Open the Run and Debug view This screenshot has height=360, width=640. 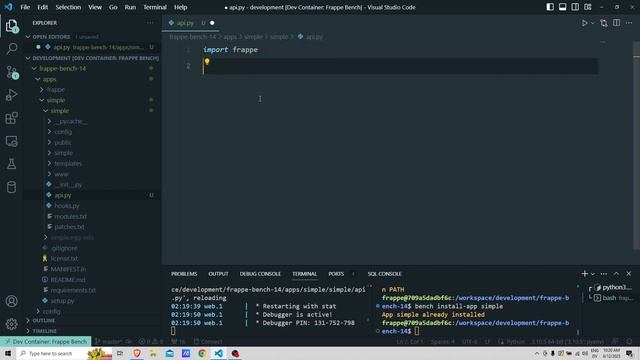pos(11,95)
